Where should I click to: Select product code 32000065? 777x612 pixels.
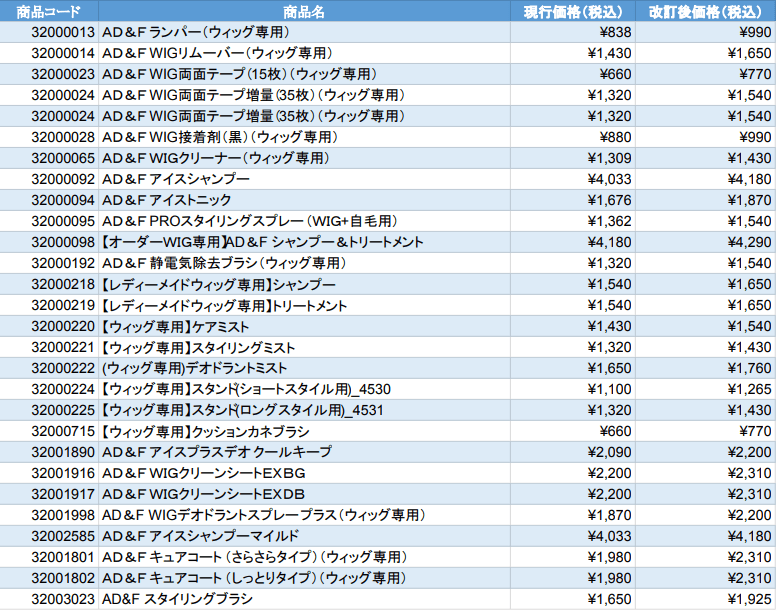coord(49,158)
